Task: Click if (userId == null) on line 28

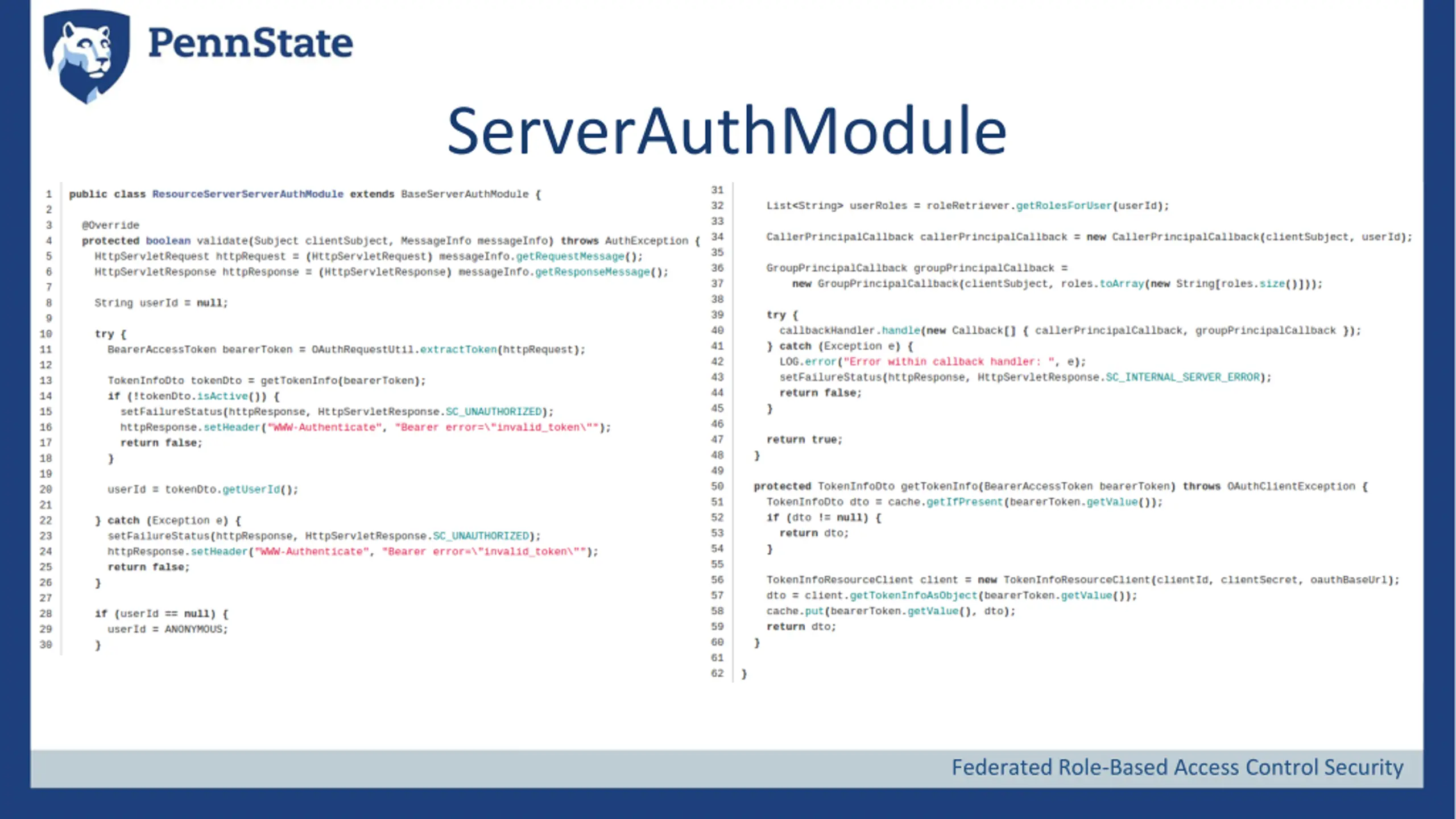Action: 162,614
